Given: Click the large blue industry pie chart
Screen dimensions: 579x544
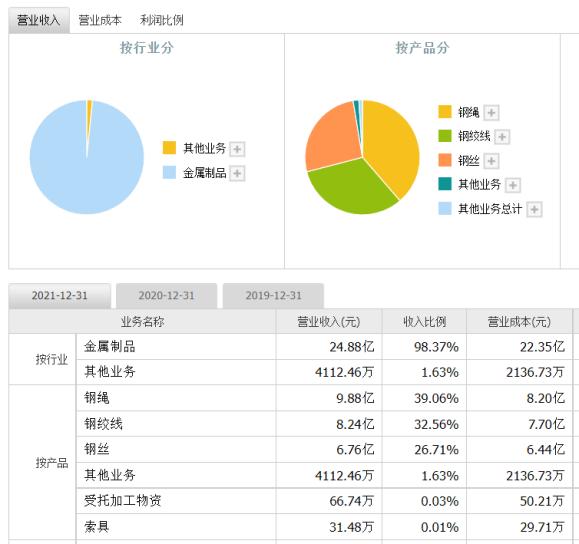Looking at the screenshot, I should point(87,157).
